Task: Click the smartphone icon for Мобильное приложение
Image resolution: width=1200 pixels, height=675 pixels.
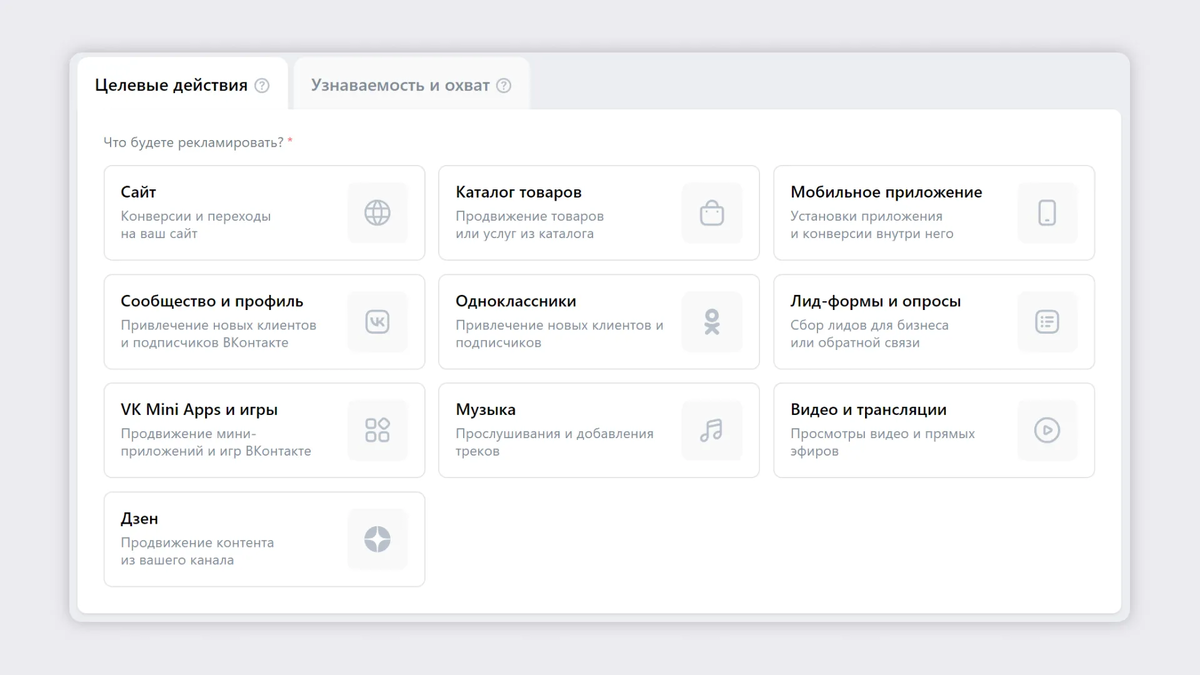Action: tap(1047, 212)
